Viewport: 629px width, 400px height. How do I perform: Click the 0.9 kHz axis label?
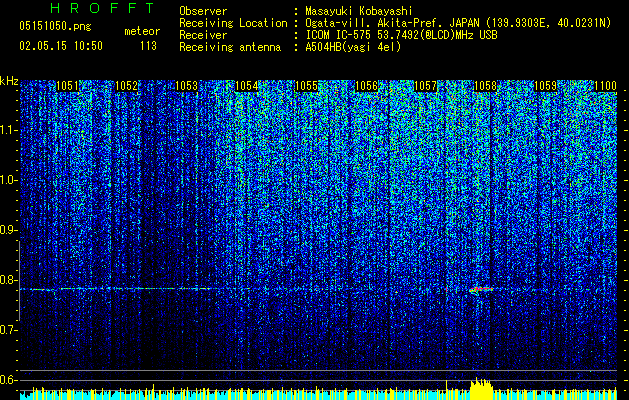[8, 230]
